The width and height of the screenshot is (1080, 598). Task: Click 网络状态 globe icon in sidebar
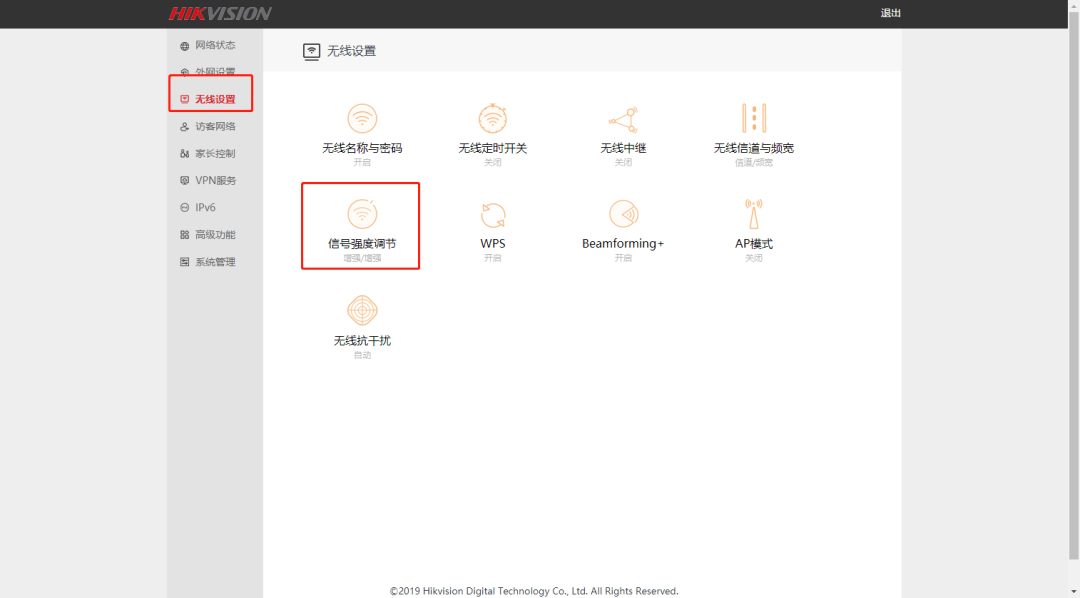tap(185, 46)
